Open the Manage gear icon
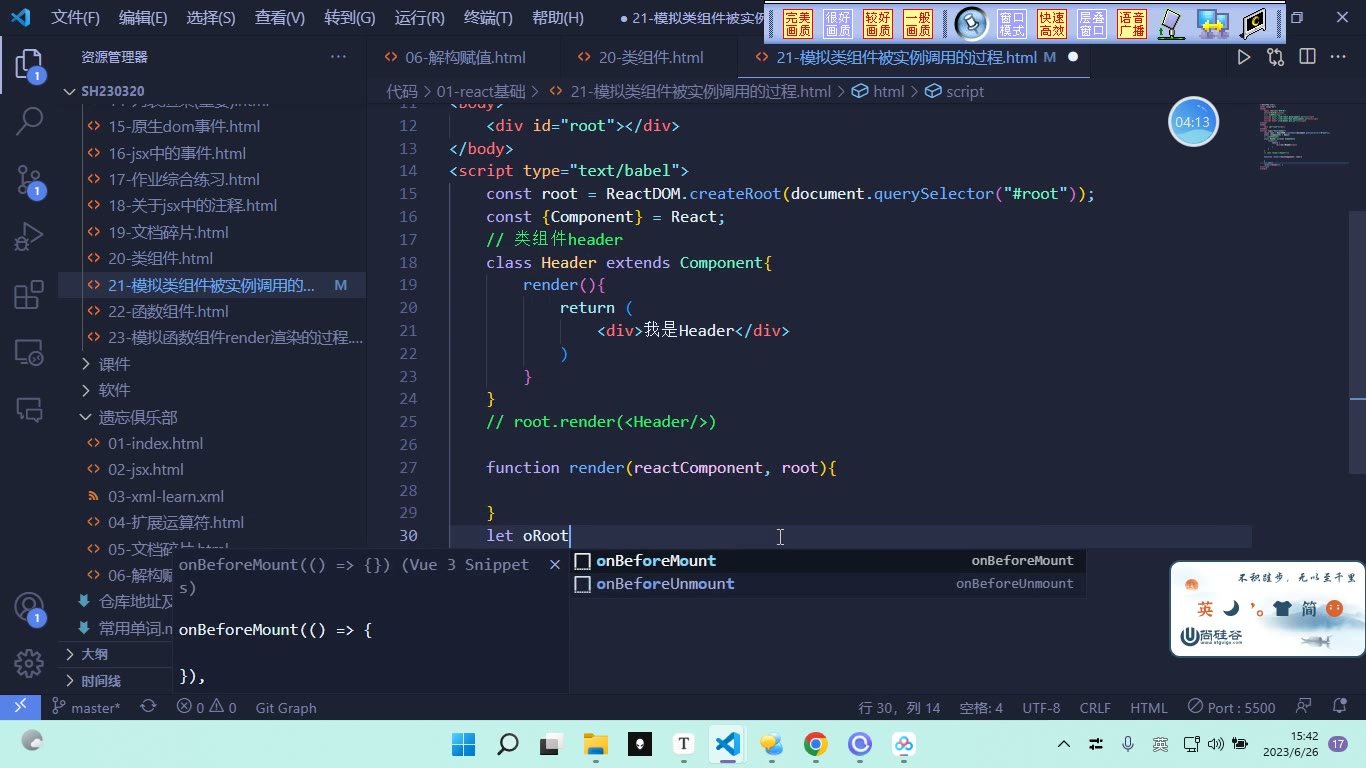This screenshot has height=768, width=1366. [x=29, y=663]
